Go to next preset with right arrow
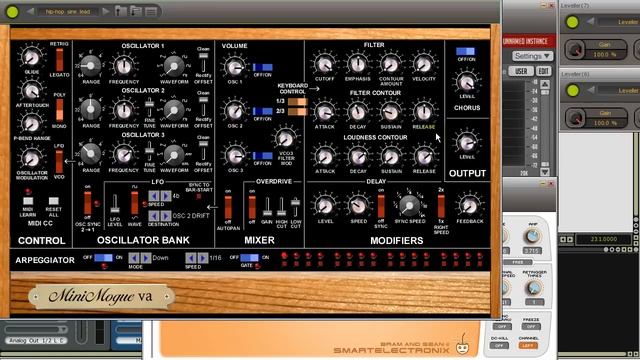640x360 pixels. click(106, 11)
